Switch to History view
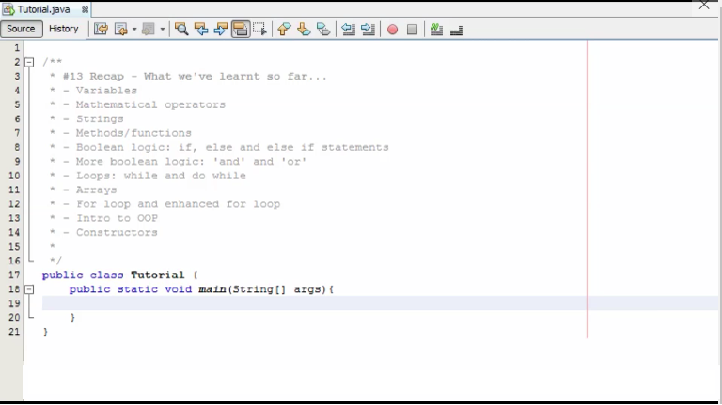 (x=64, y=29)
